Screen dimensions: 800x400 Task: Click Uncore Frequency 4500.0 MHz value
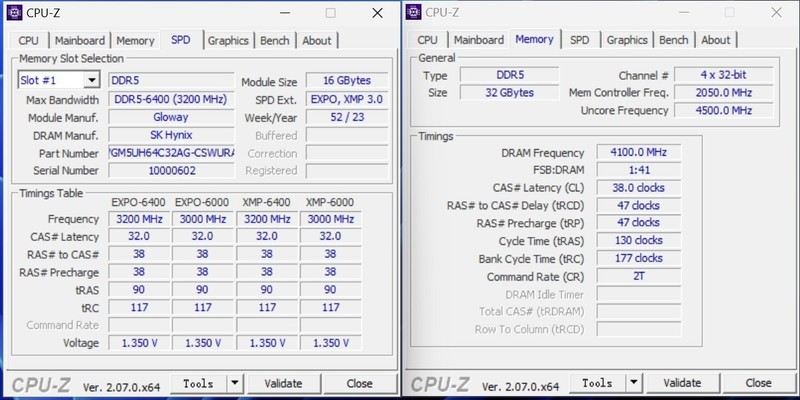tap(723, 111)
